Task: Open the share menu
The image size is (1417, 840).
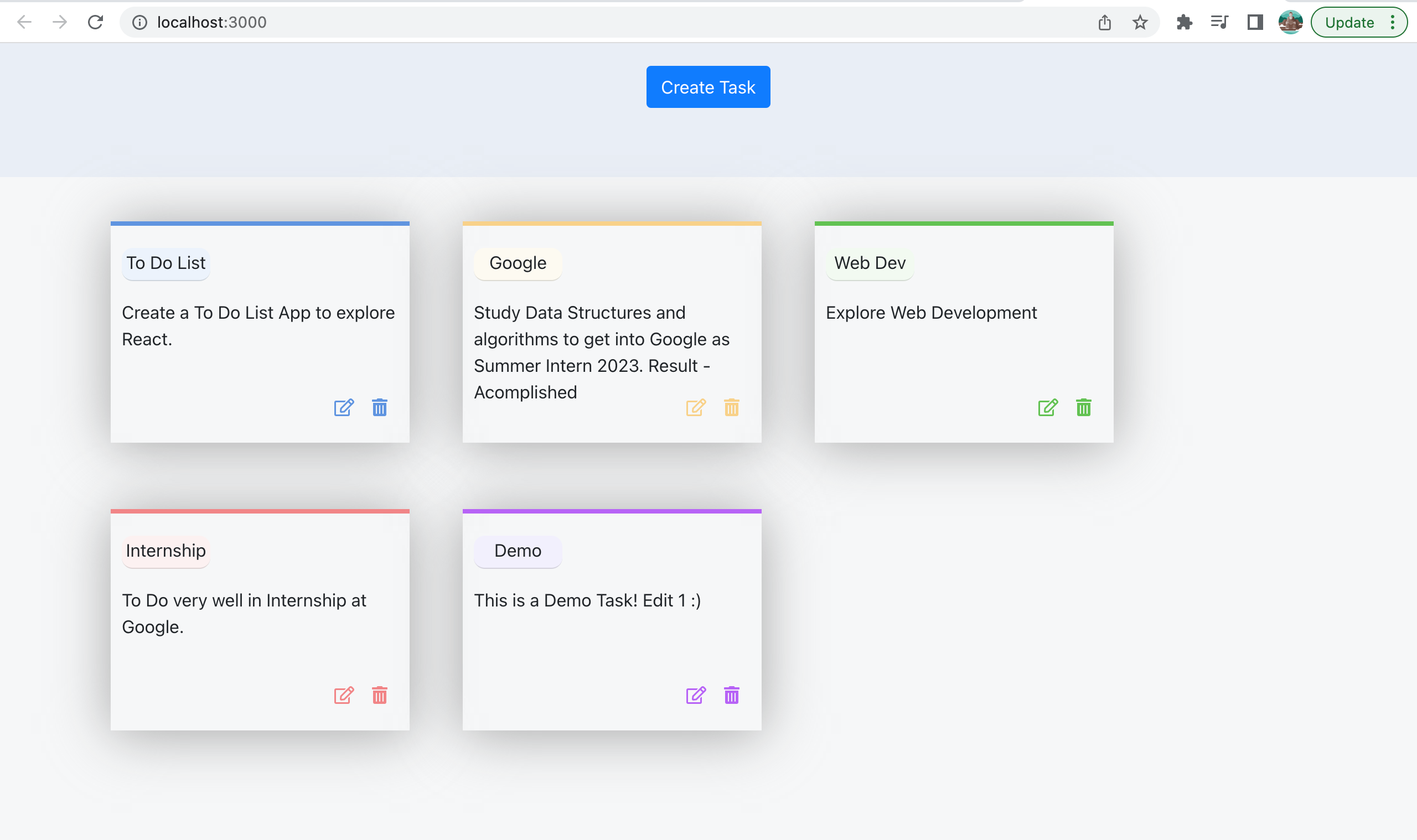Action: [1104, 22]
